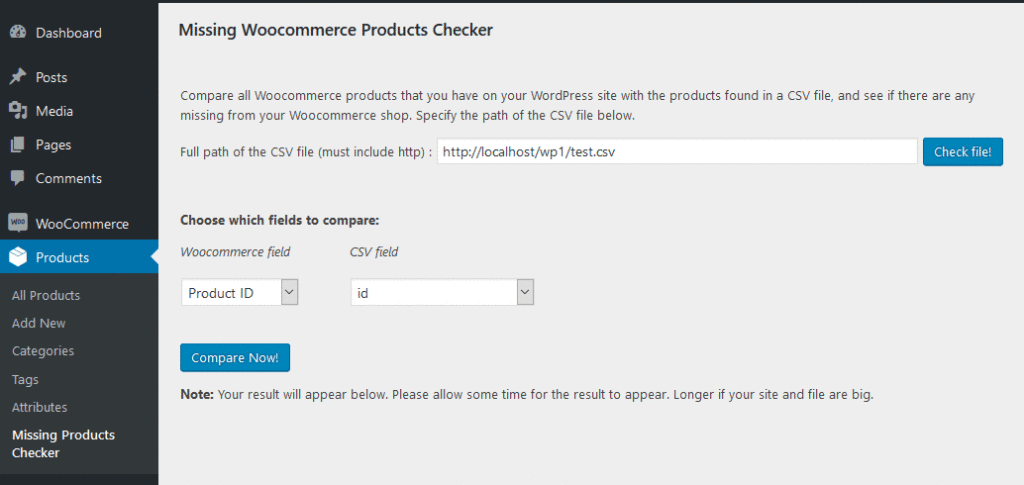
Task: Click the arrow on Product ID select
Action: (290, 292)
